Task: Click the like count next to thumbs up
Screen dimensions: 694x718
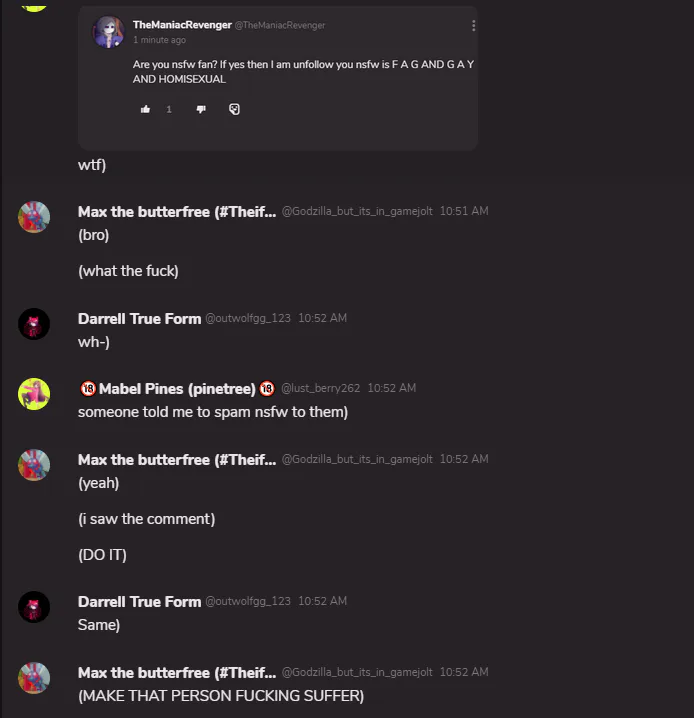Action: pos(169,109)
